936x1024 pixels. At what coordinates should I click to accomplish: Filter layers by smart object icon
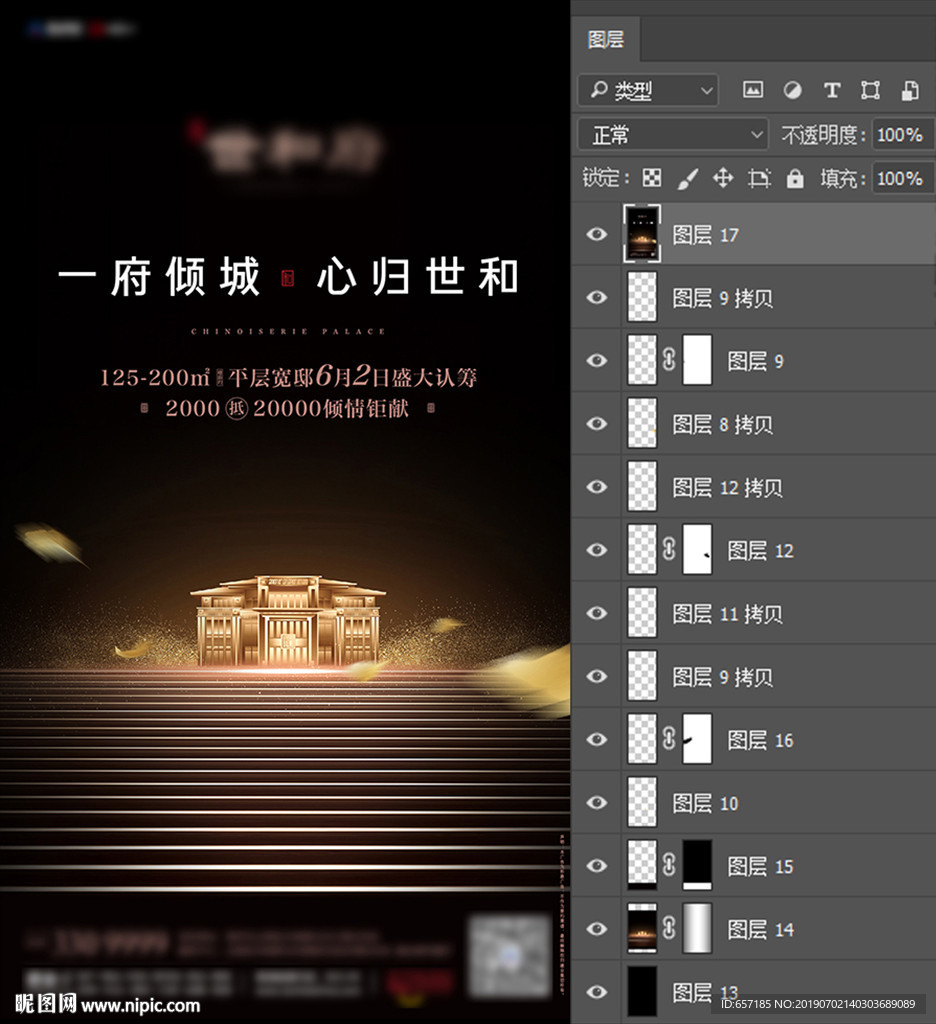point(910,89)
